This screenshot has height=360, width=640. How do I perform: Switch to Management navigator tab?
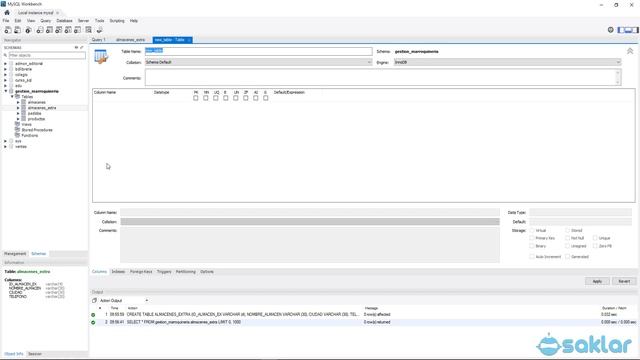click(15, 254)
